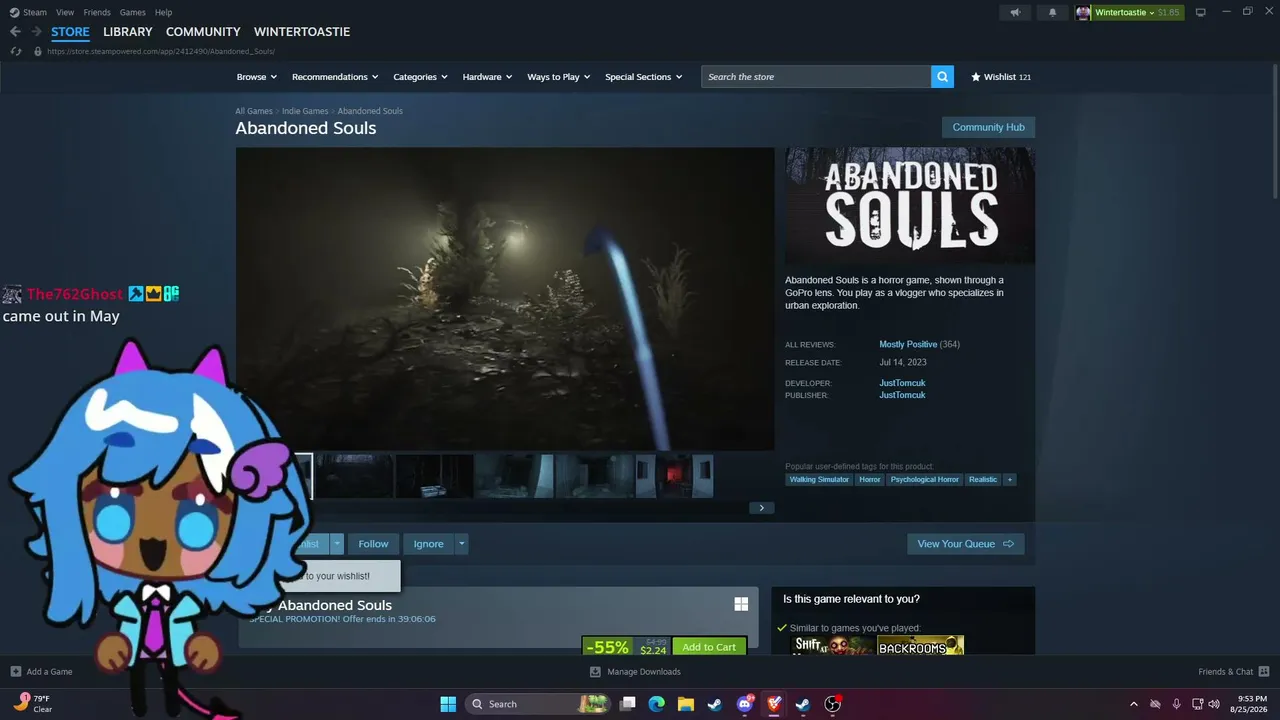Open the JustTomcuk publisher link
Viewport: 1280px width, 720px height.
coord(902,395)
